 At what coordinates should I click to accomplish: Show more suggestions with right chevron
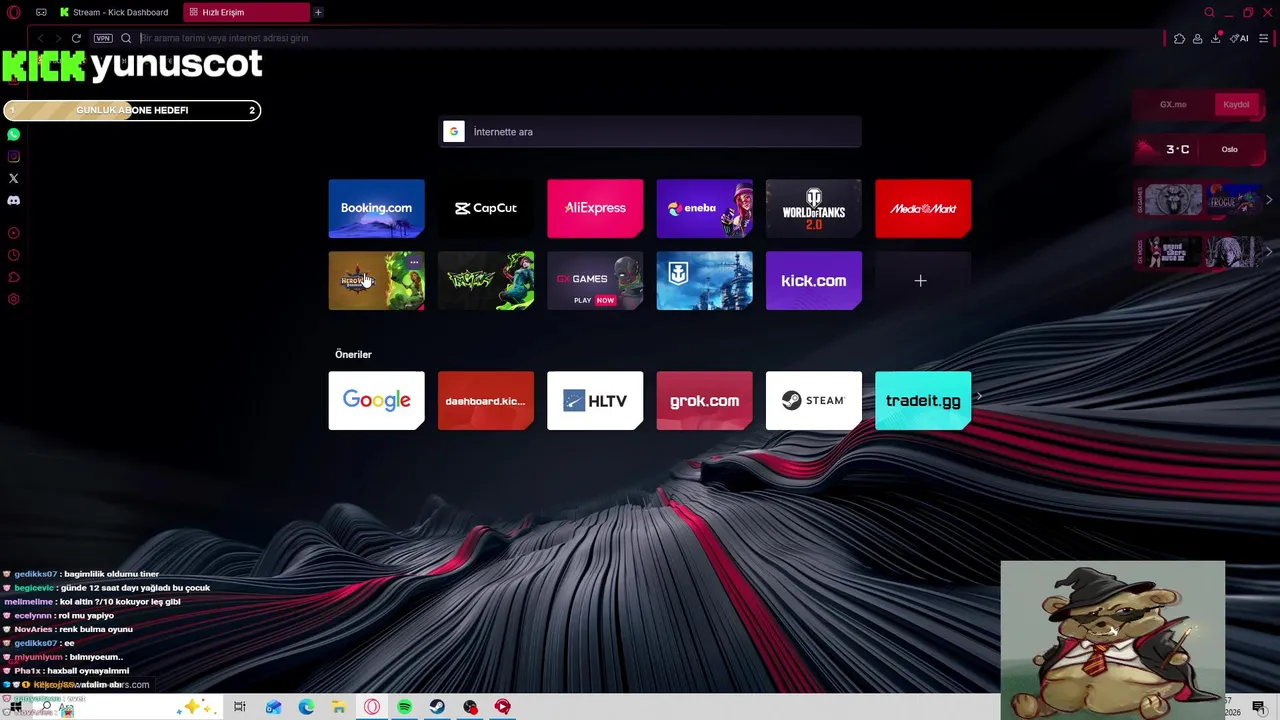click(x=979, y=397)
